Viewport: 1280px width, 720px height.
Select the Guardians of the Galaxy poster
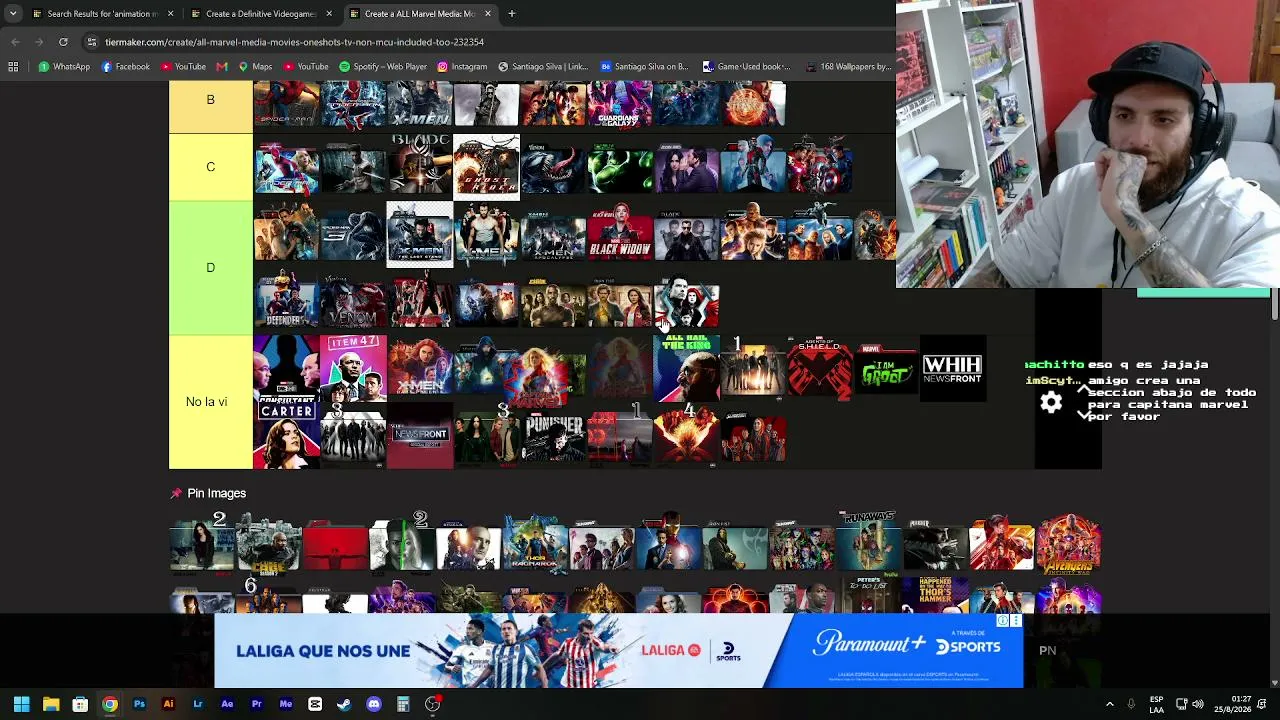[x=620, y=104]
